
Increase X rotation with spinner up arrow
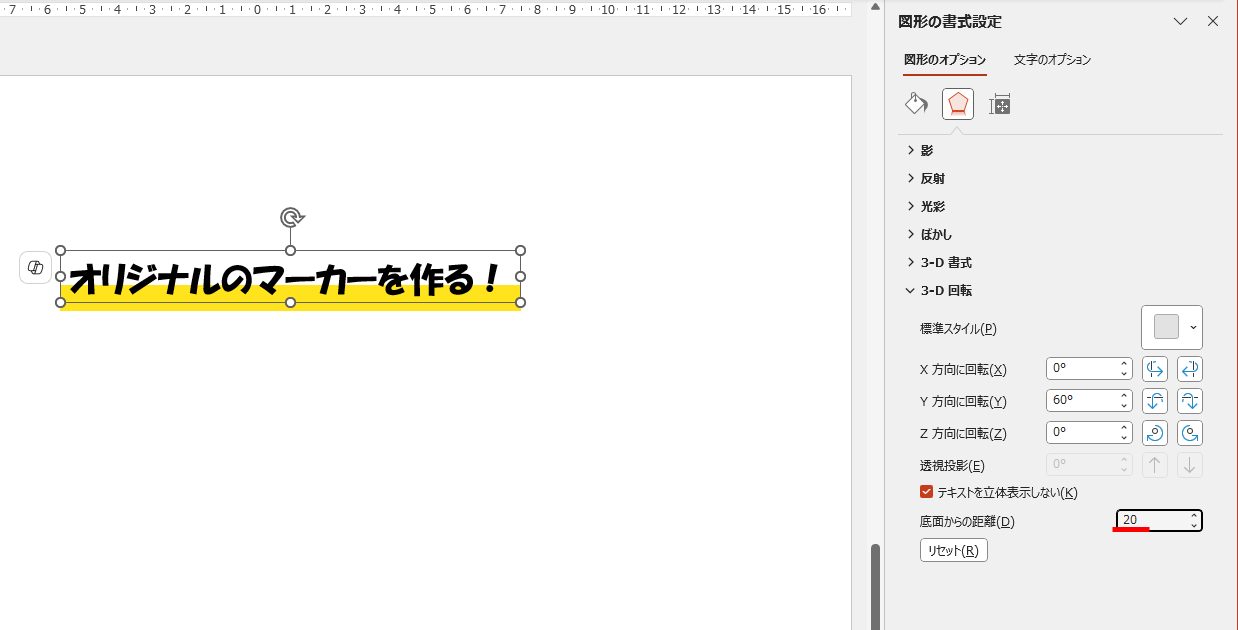[x=1125, y=364]
